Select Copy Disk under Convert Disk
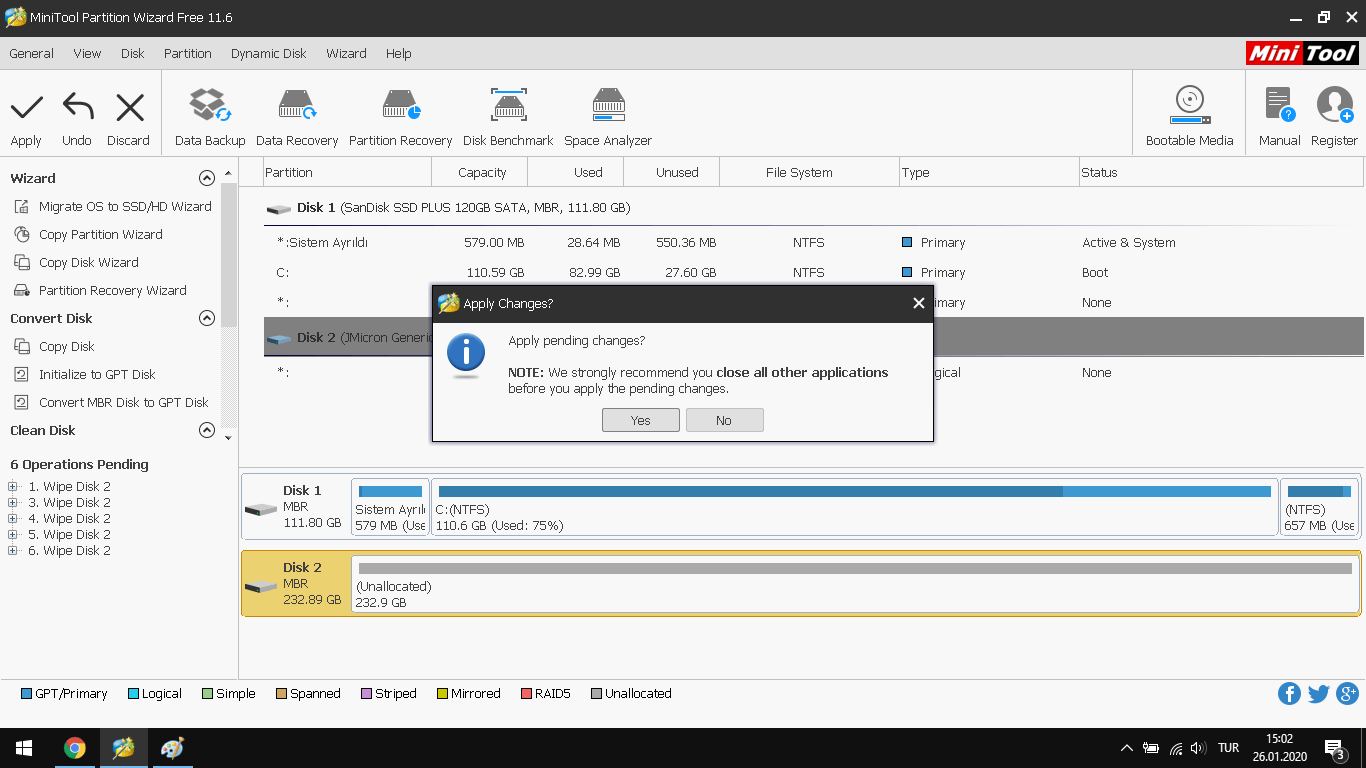 [66, 346]
